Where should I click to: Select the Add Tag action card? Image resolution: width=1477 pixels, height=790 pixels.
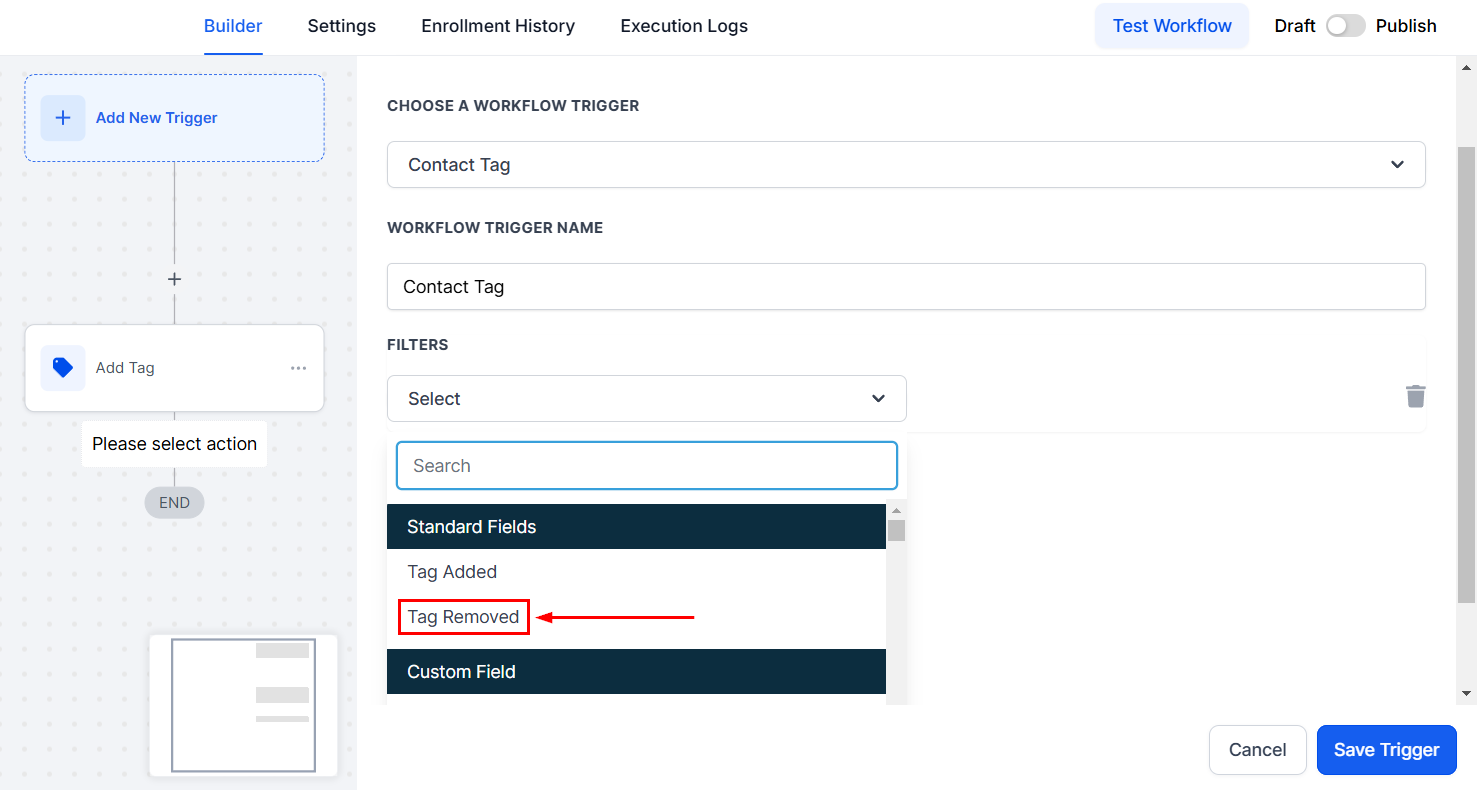point(174,368)
